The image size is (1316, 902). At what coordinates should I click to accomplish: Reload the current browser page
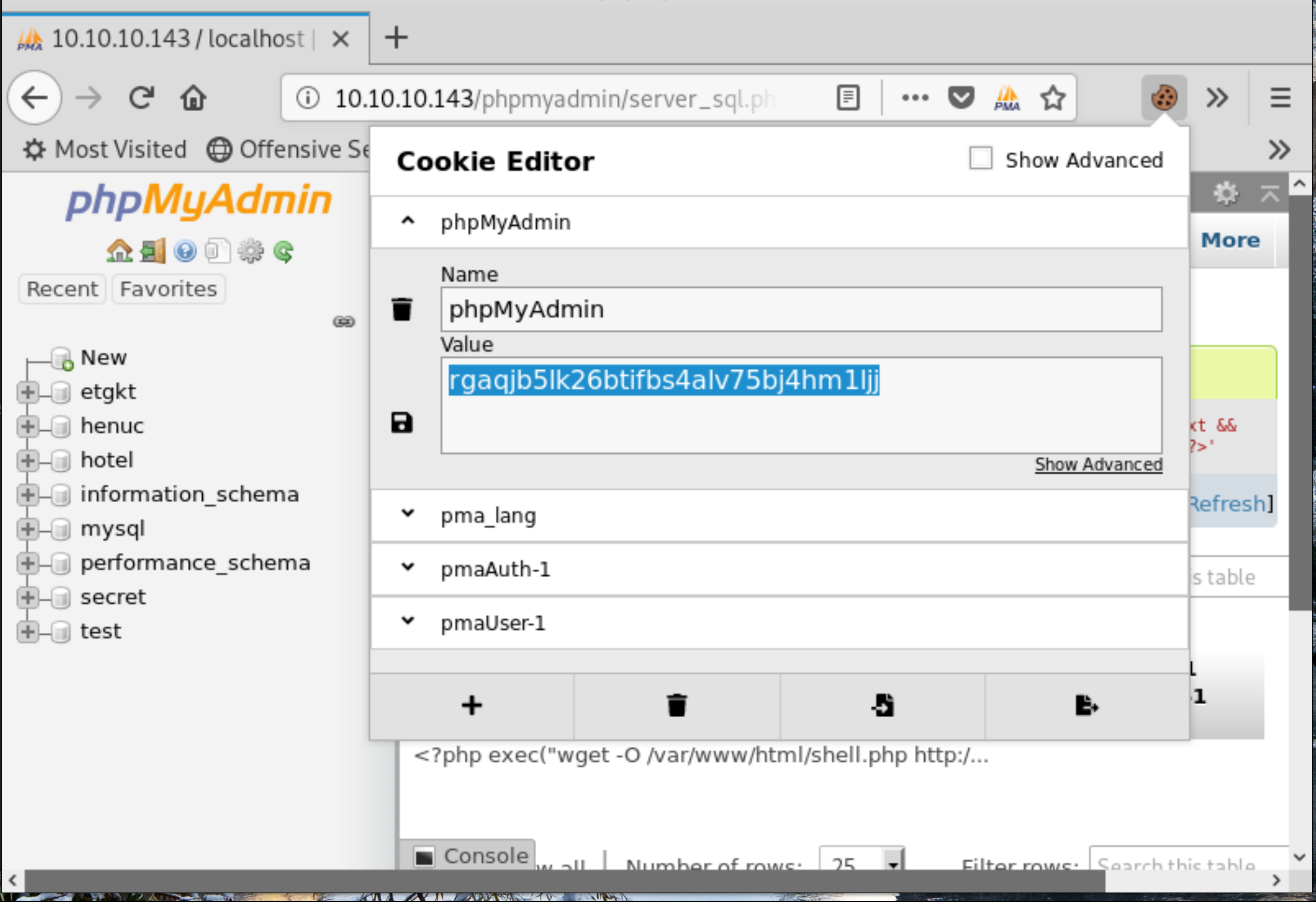(x=141, y=97)
